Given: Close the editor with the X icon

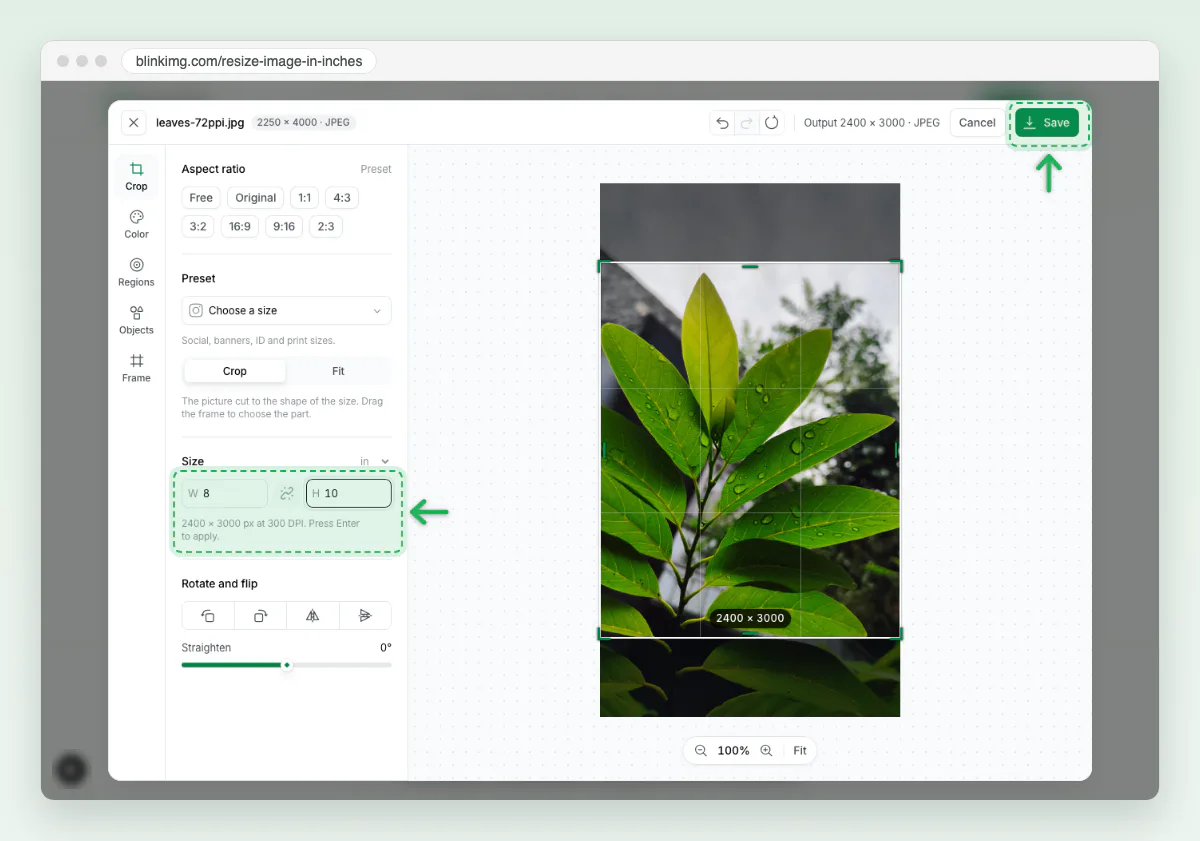Looking at the screenshot, I should 134,123.
